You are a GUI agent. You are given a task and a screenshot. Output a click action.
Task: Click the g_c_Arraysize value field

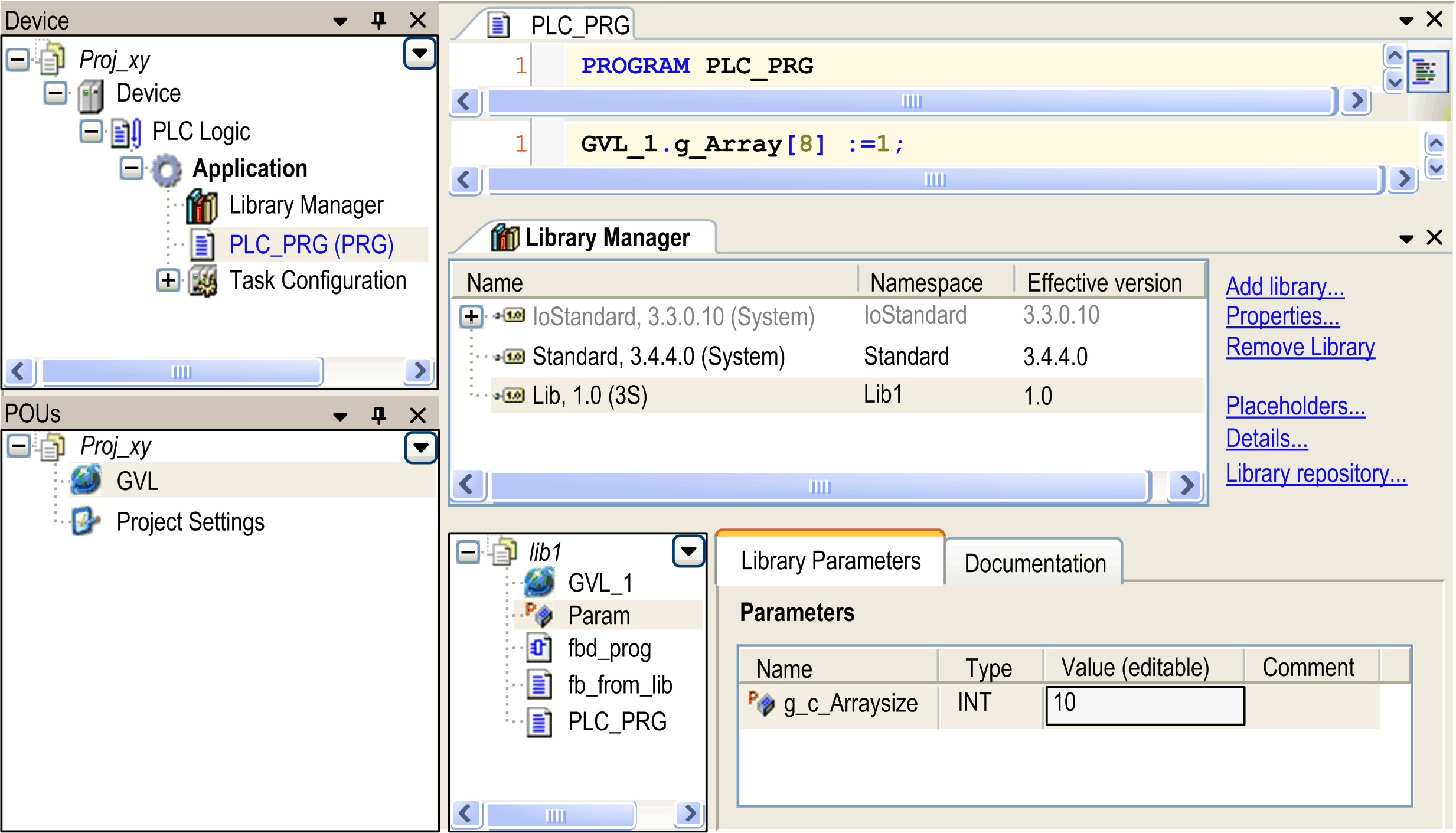(1144, 704)
